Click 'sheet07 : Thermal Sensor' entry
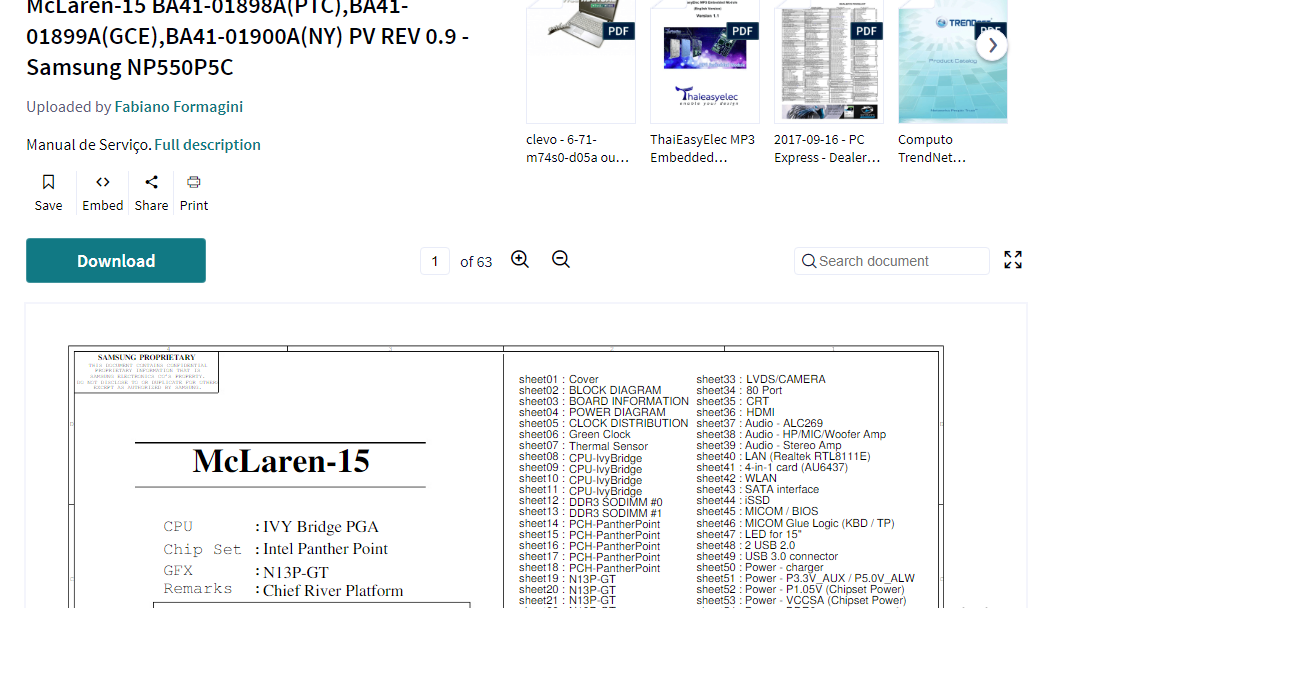The image size is (1298, 673). click(x=583, y=446)
